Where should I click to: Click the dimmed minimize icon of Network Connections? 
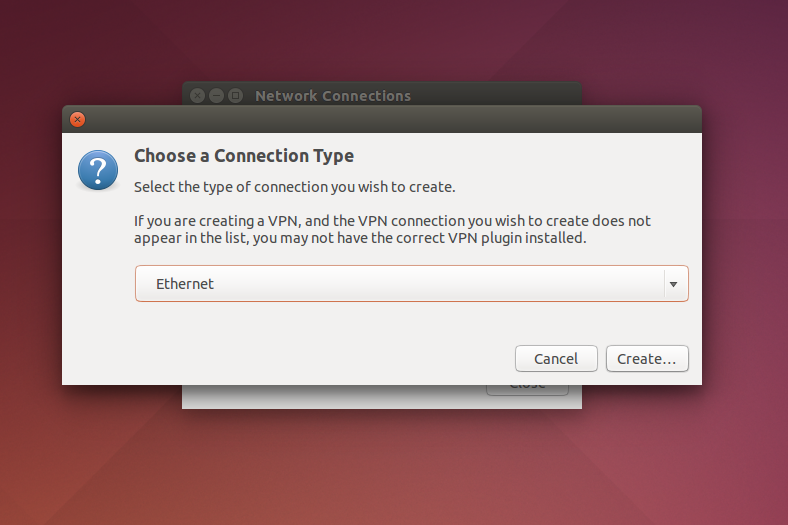coord(216,95)
